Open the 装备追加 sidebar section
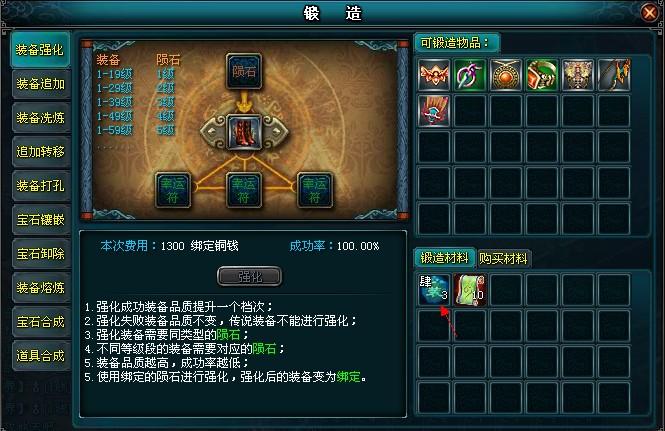The height and width of the screenshot is (431, 665). (41, 84)
